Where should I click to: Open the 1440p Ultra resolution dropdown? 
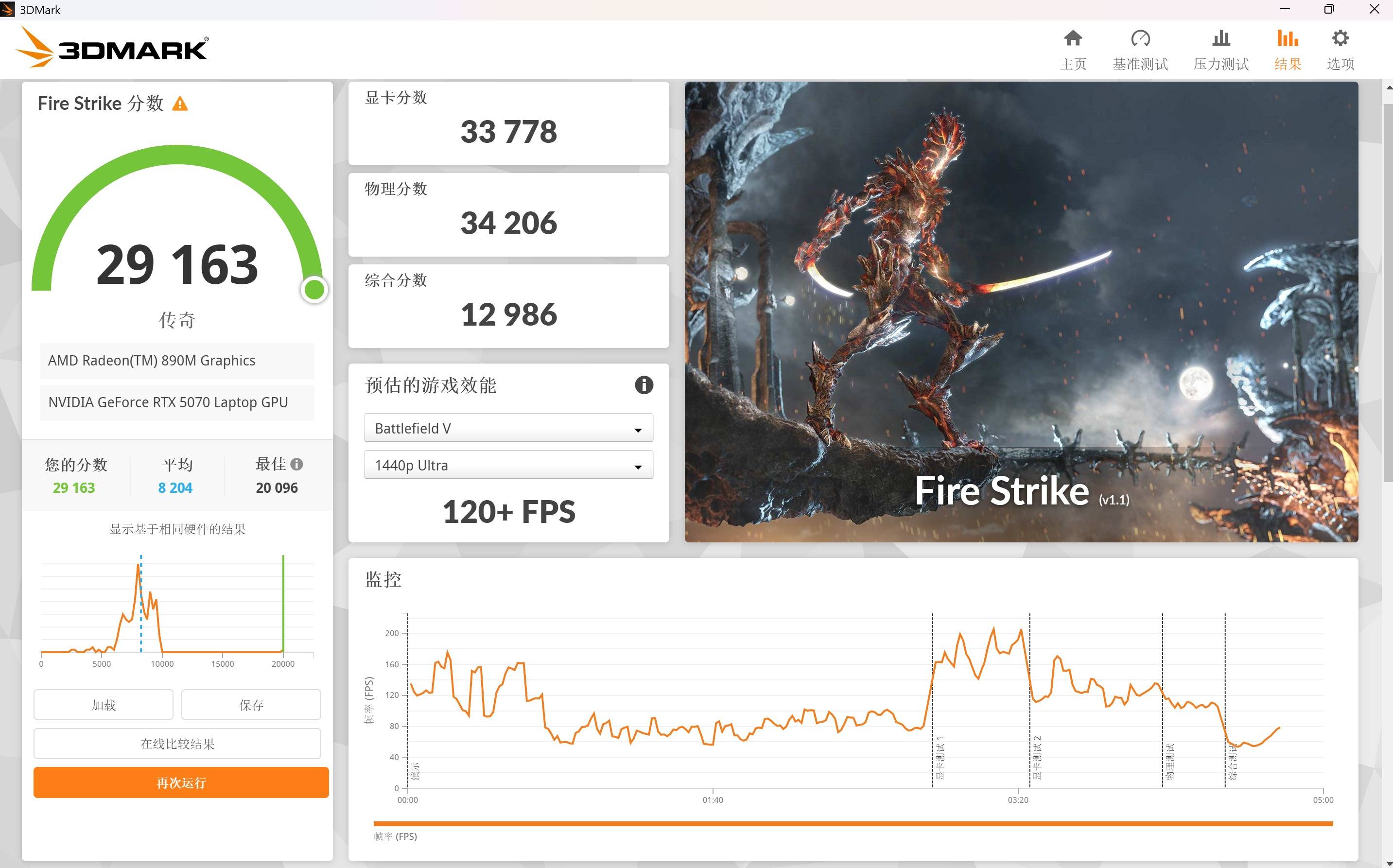click(508, 465)
